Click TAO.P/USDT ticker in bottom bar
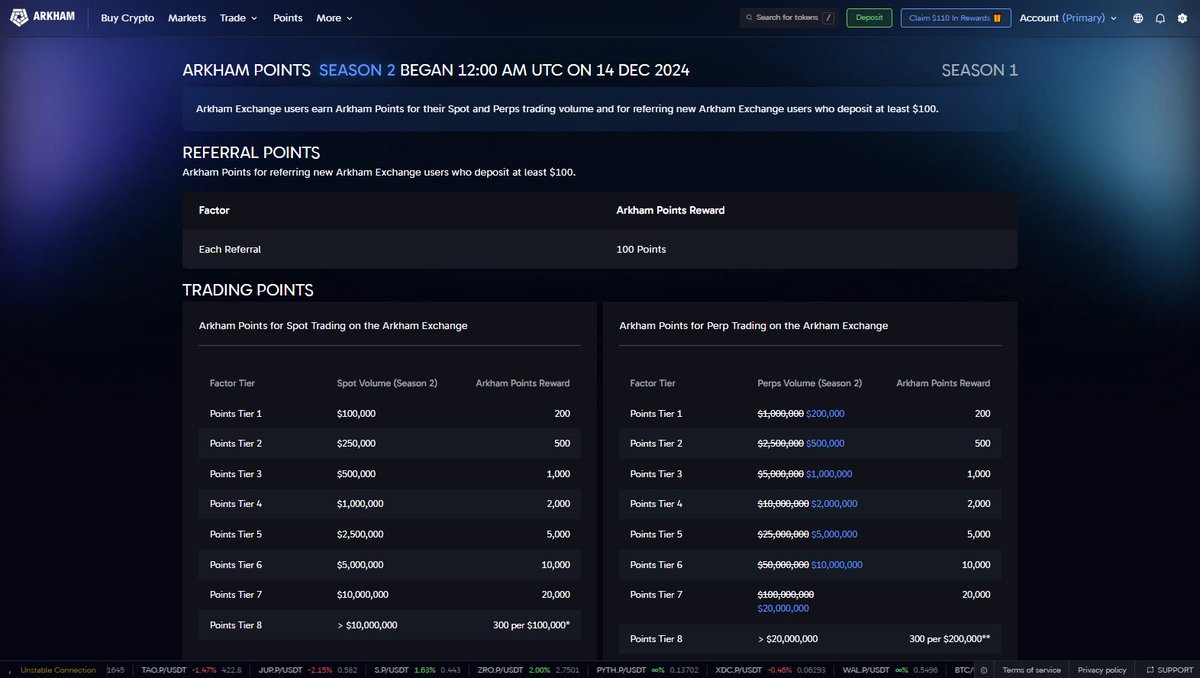This screenshot has width=1200, height=678. click(x=194, y=670)
